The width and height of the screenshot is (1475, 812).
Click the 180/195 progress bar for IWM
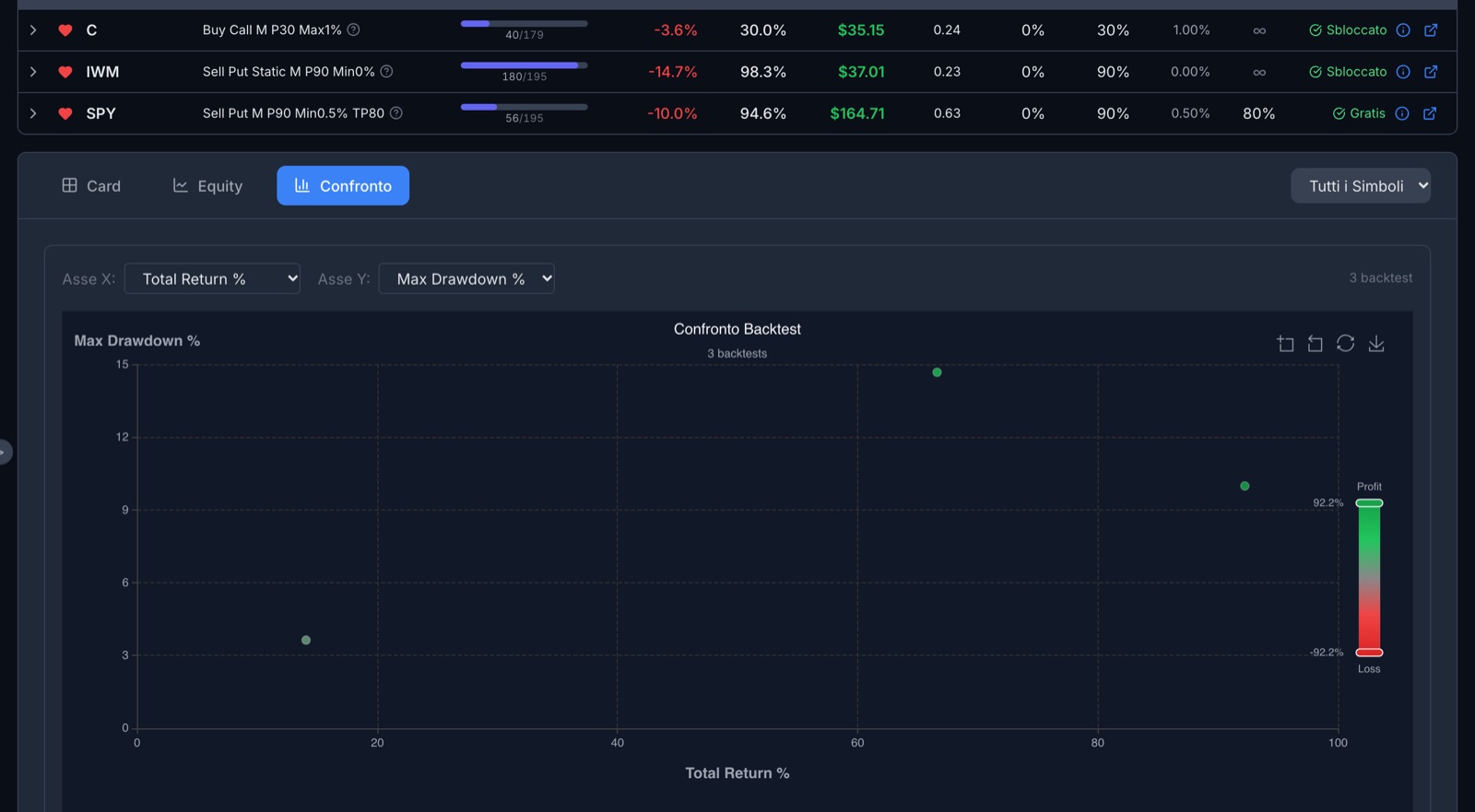tap(524, 65)
